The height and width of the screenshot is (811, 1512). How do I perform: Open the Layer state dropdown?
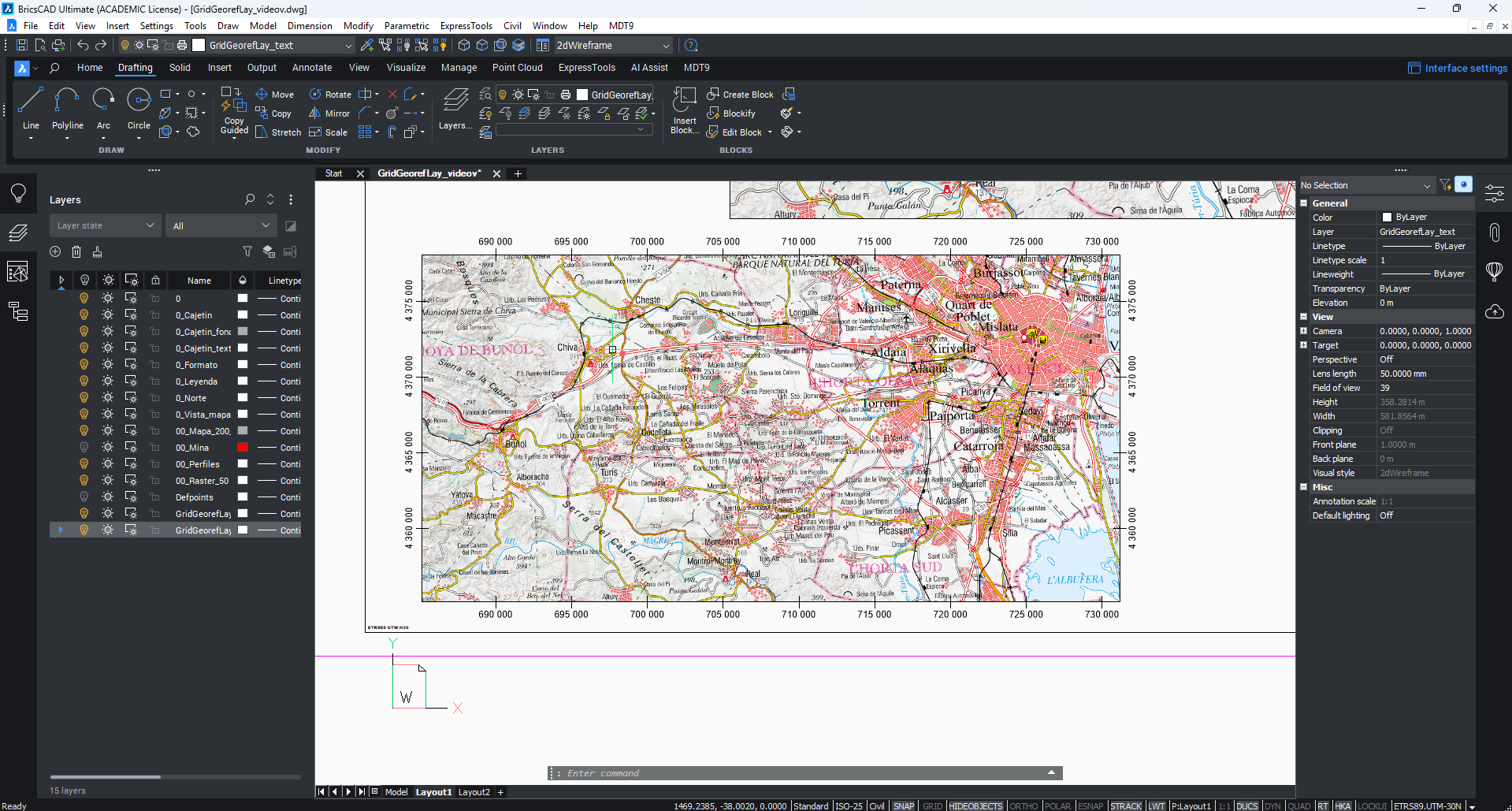[x=106, y=226]
